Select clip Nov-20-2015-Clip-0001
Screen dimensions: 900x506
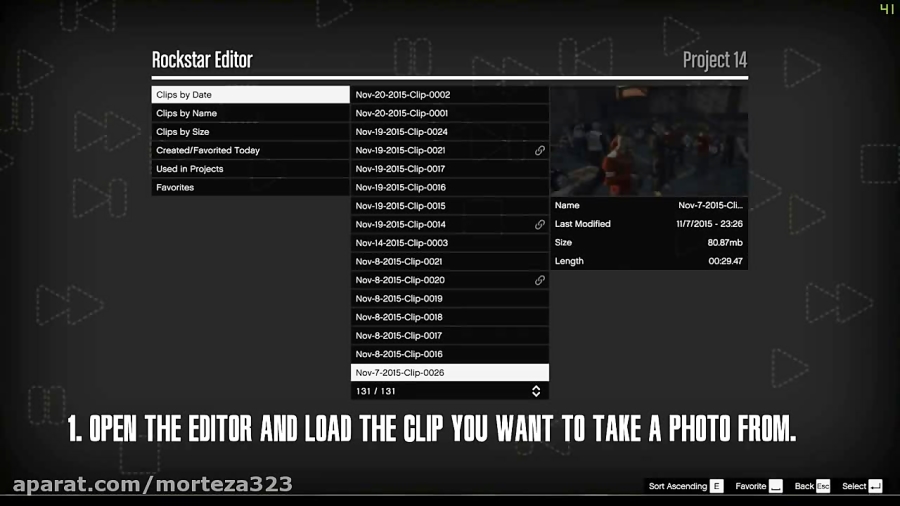pyautogui.click(x=449, y=113)
